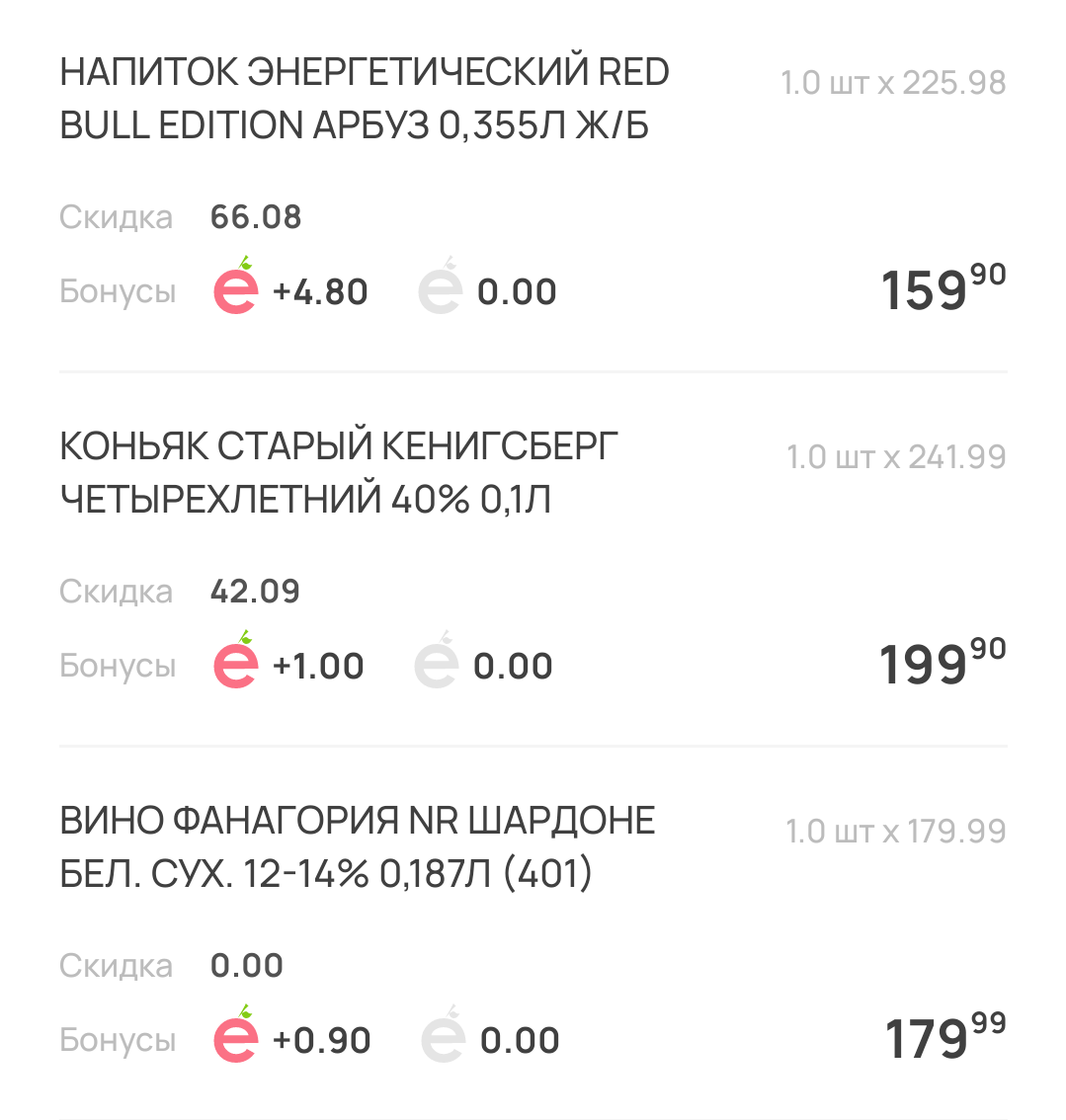Tap the pink bonus icon beside +1.00

236,660
